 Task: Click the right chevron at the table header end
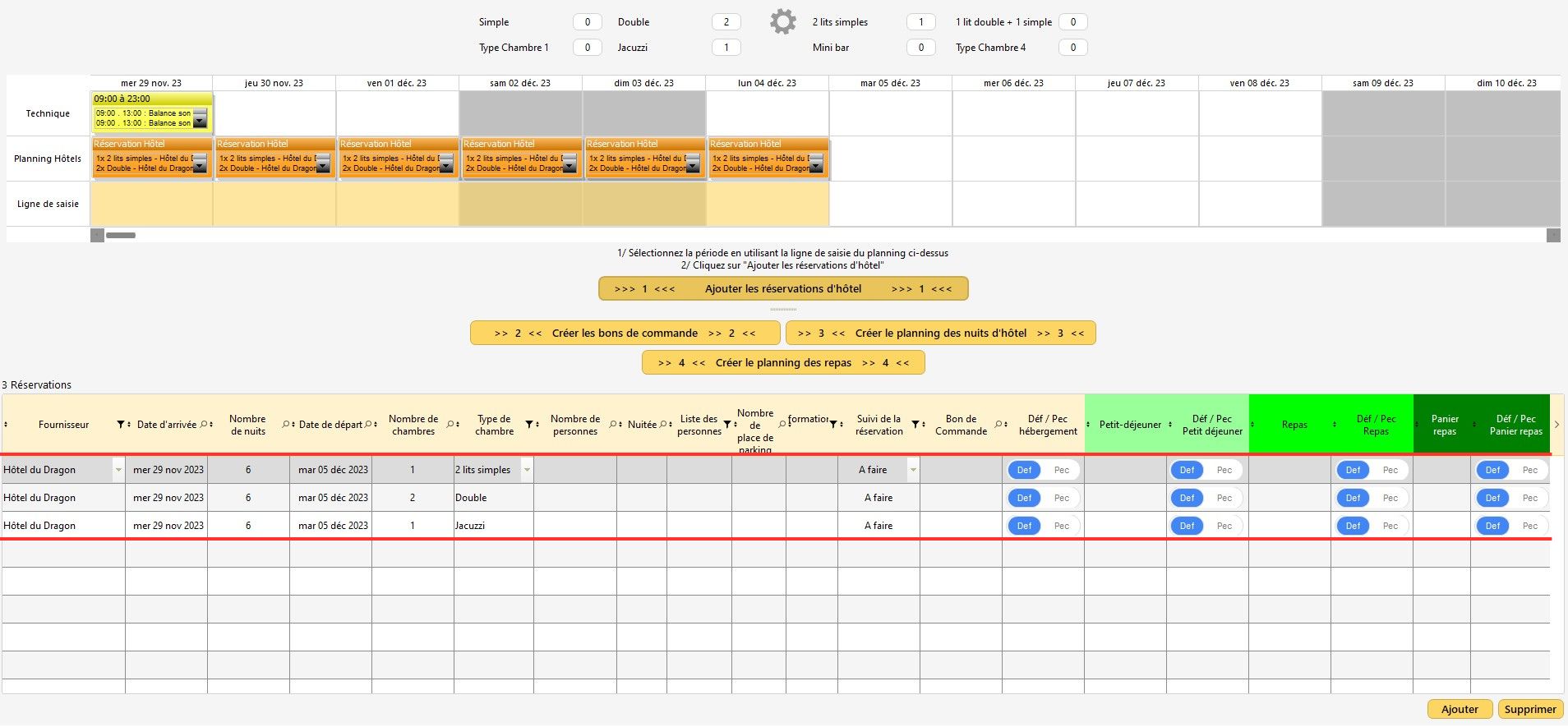click(1556, 425)
